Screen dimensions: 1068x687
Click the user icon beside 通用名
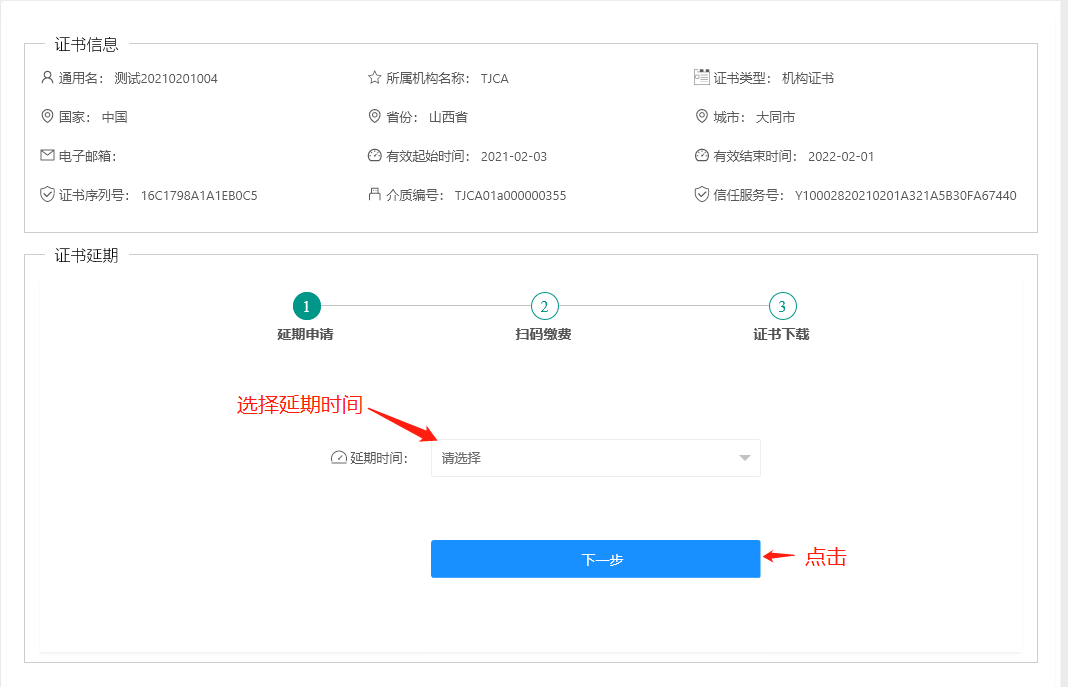pos(47,77)
